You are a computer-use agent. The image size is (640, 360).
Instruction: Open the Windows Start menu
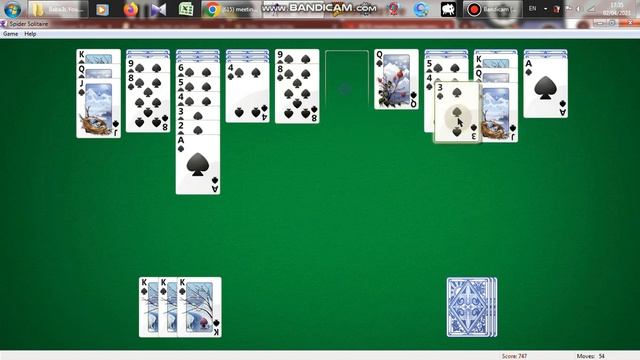(13, 9)
